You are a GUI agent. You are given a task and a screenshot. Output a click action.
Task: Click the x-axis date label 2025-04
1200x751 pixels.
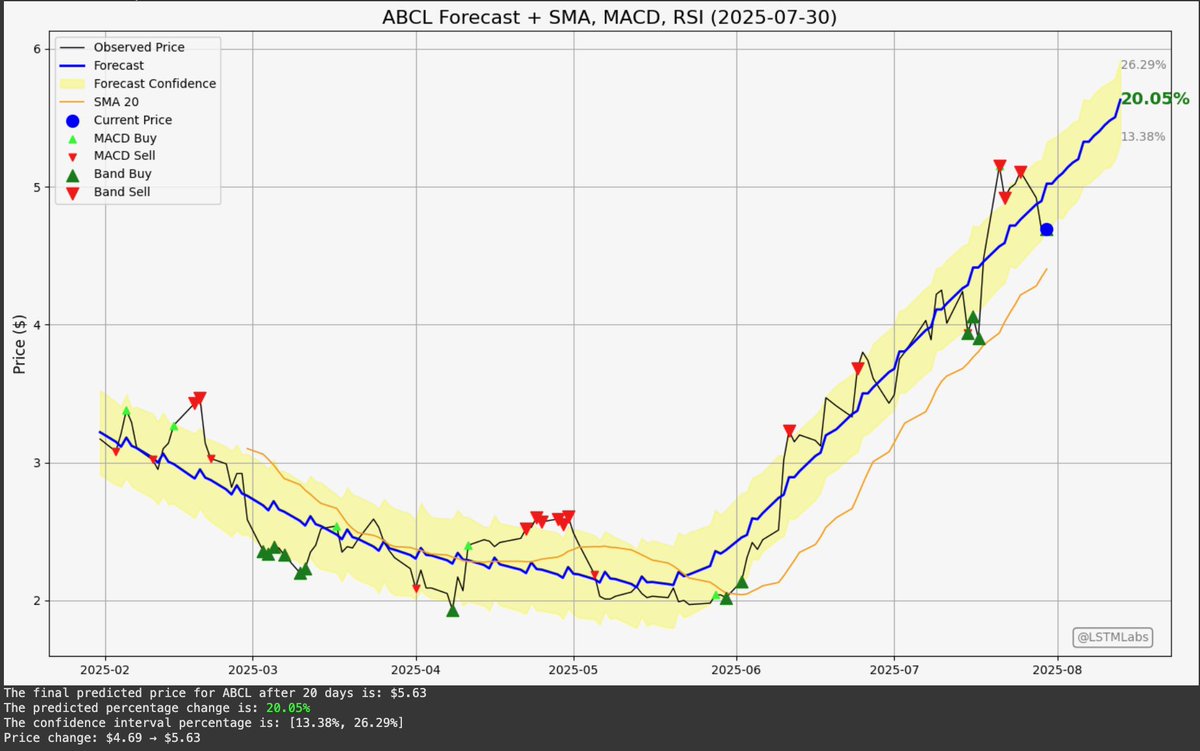click(x=416, y=670)
